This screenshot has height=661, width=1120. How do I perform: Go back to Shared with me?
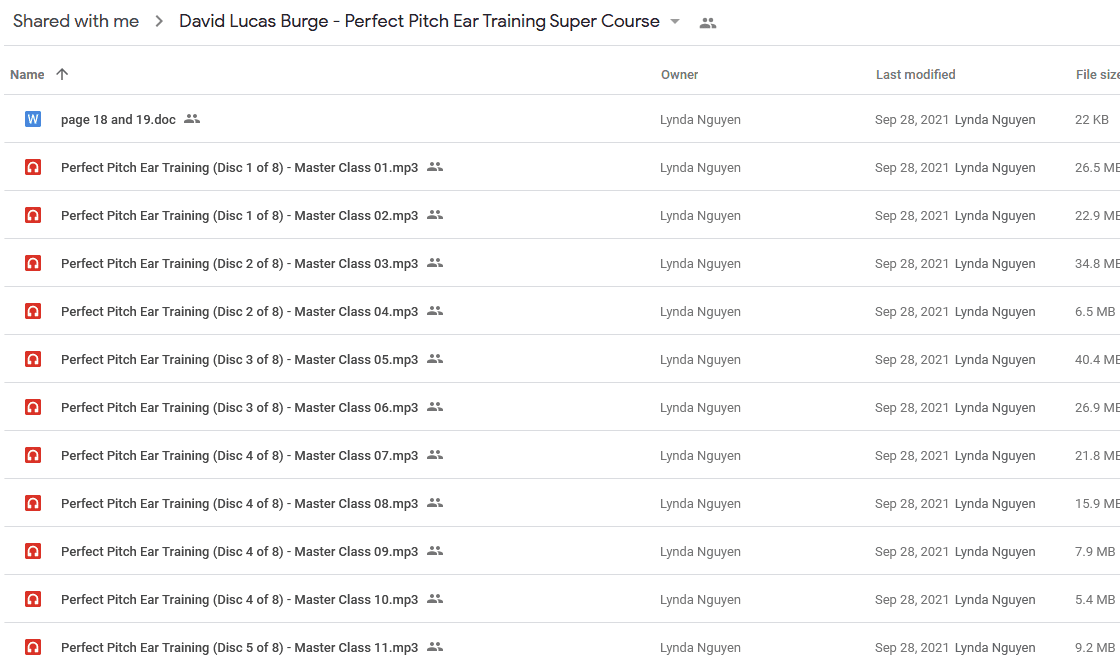(x=76, y=21)
